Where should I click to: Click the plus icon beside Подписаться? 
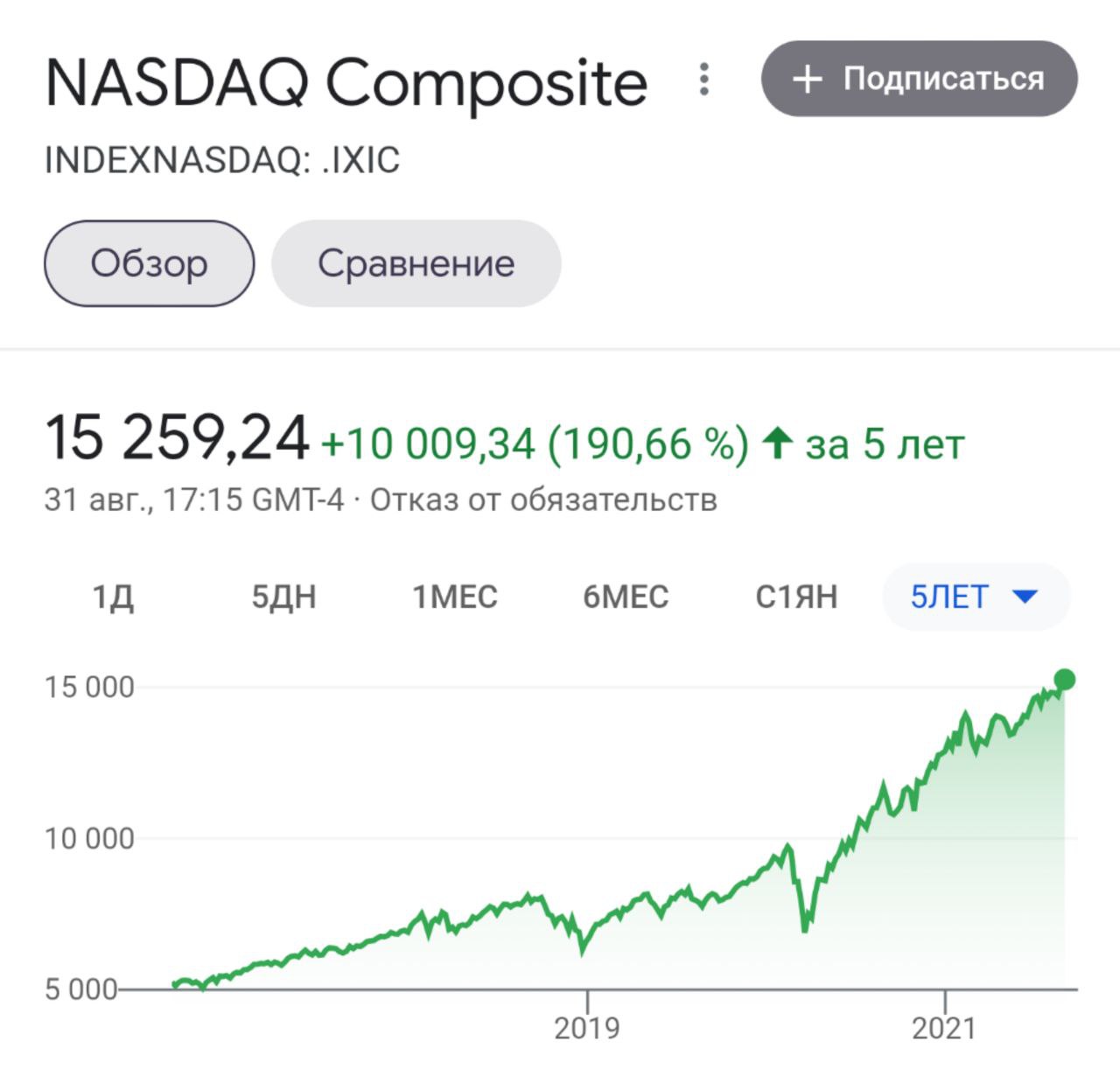[807, 80]
